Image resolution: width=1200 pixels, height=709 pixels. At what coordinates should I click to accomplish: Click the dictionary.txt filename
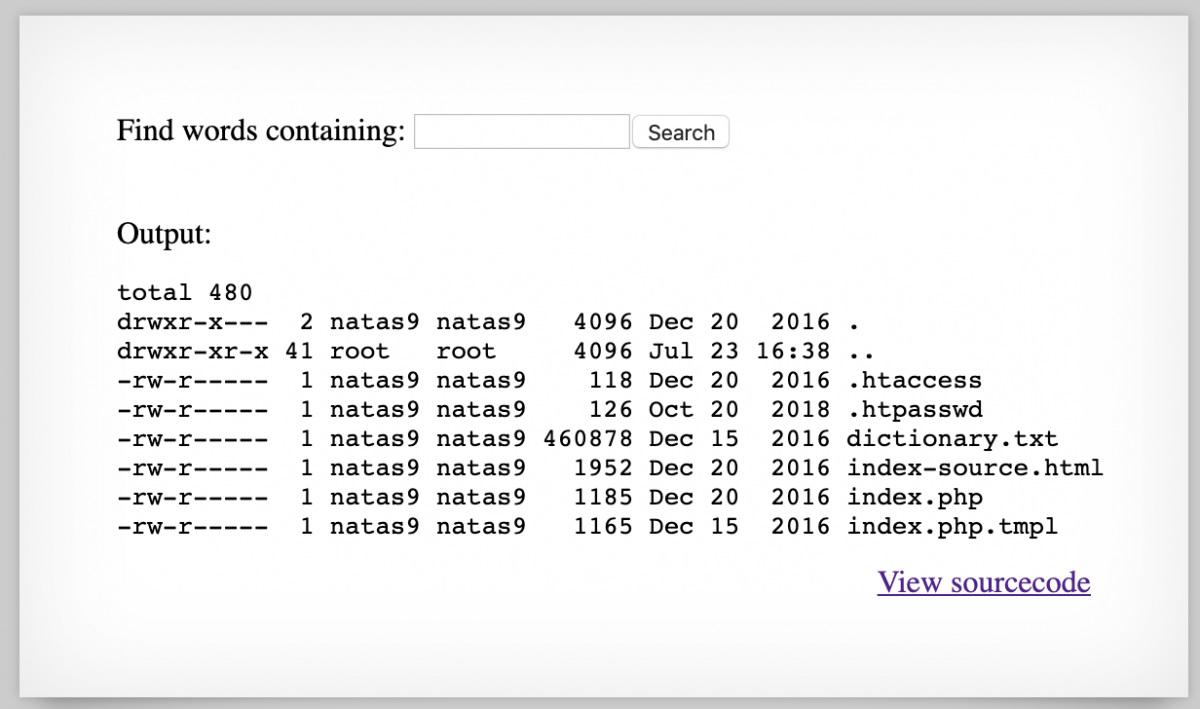952,438
